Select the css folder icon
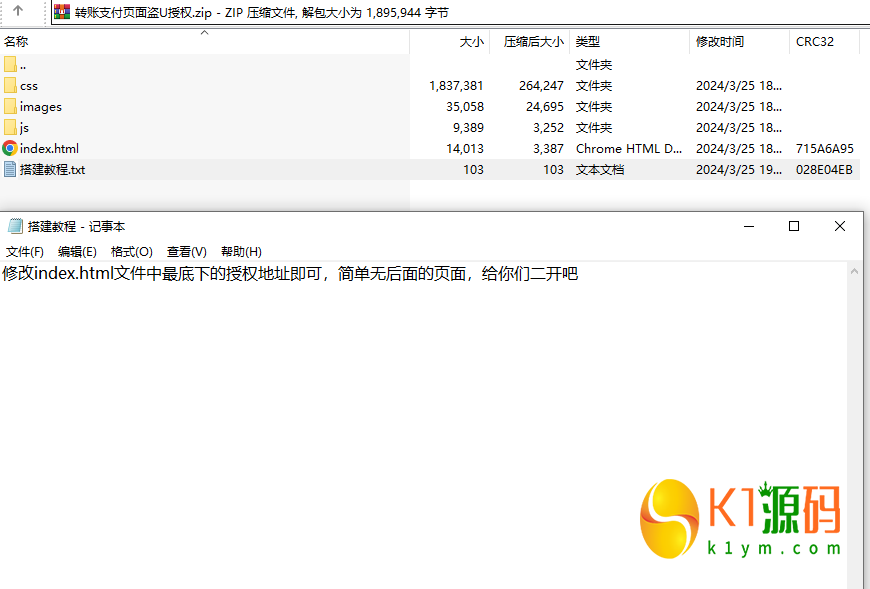Viewport: 870px width, 589px height. [x=10, y=85]
